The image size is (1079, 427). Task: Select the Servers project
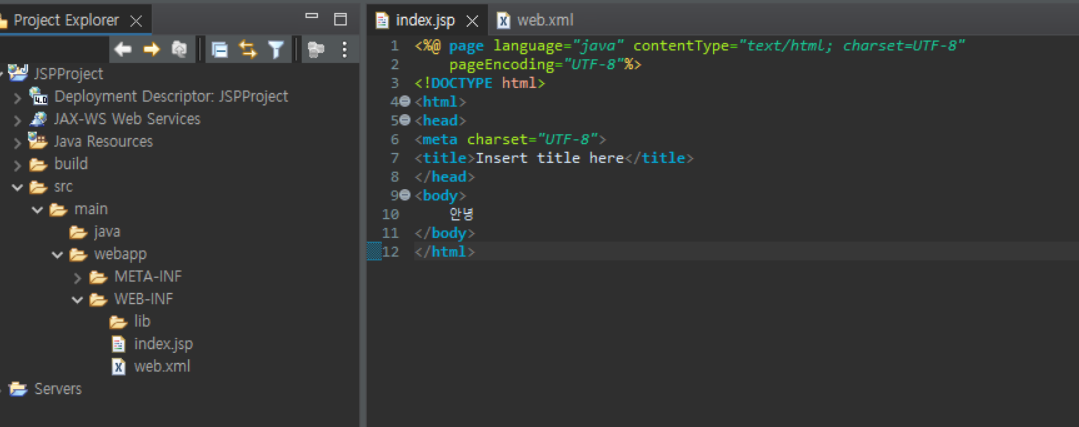click(58, 389)
